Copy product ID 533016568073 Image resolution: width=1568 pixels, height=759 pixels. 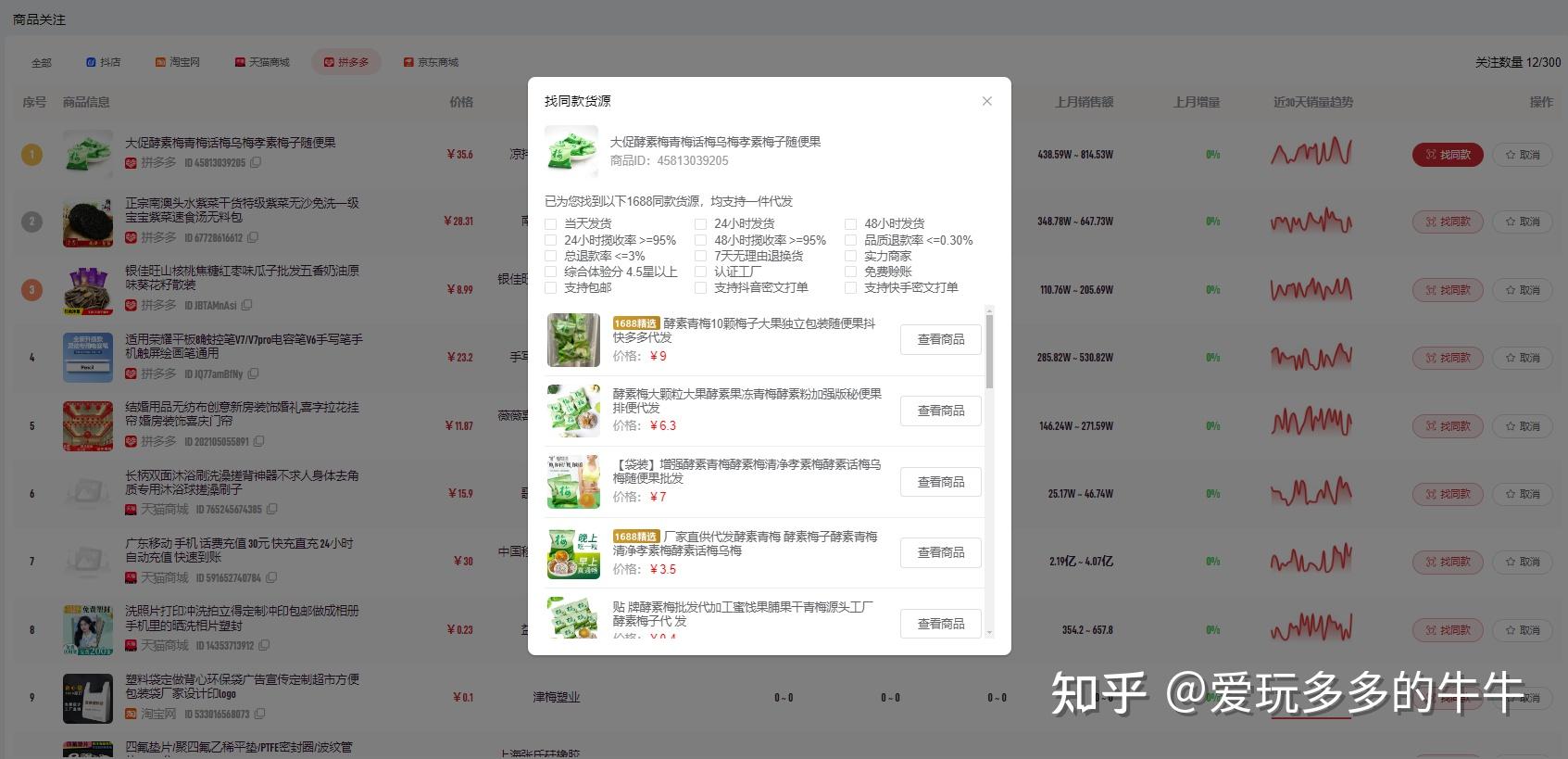[259, 714]
